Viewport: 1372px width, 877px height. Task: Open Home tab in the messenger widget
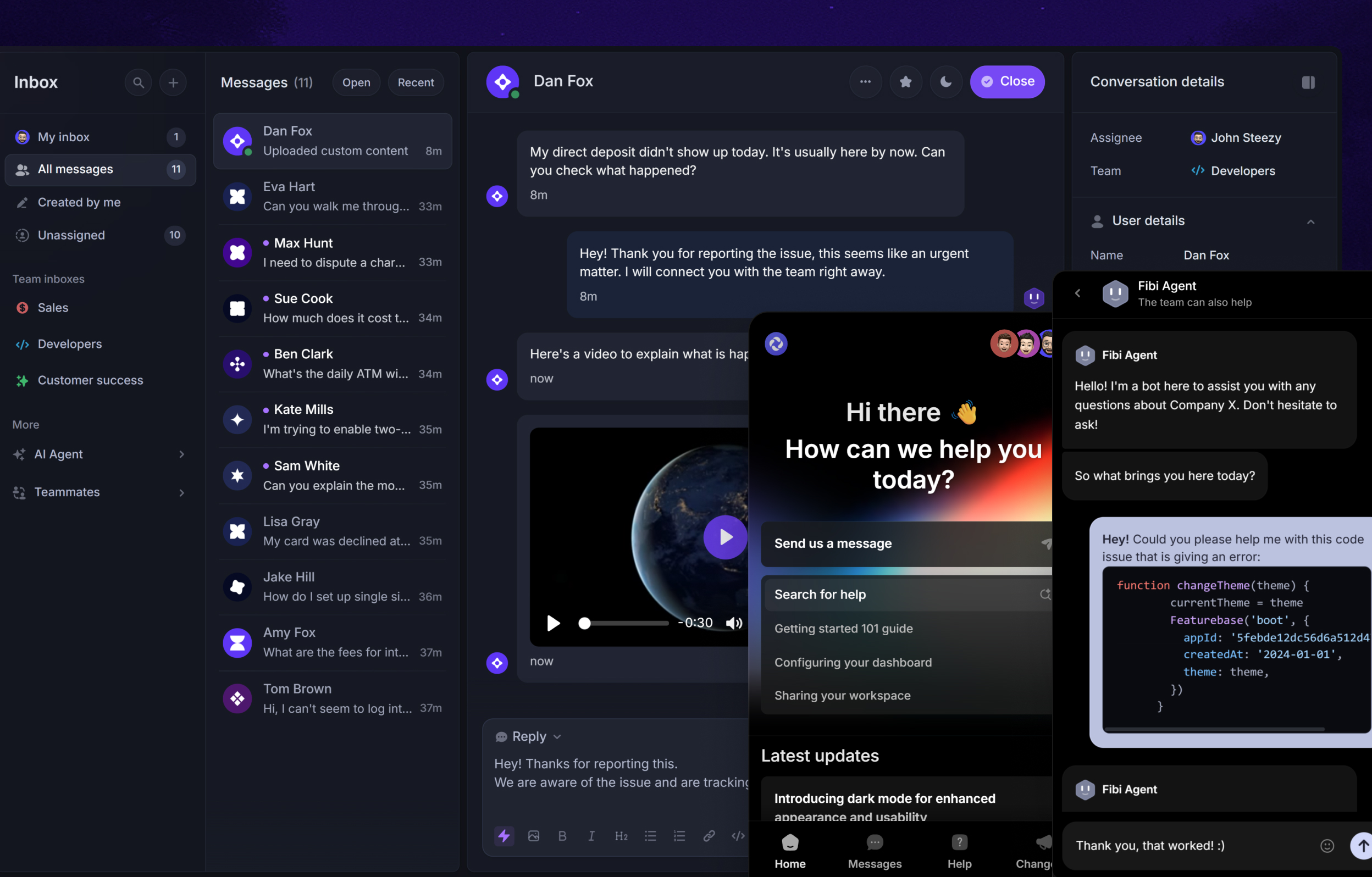pyautogui.click(x=790, y=851)
